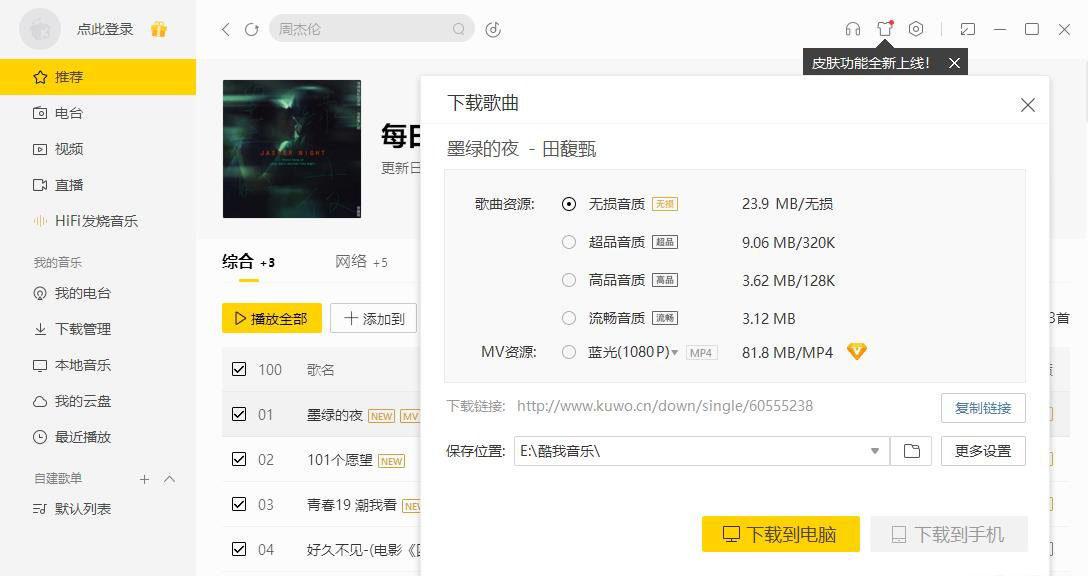Expand the save location path dropdown
The width and height of the screenshot is (1088, 576).
click(875, 451)
